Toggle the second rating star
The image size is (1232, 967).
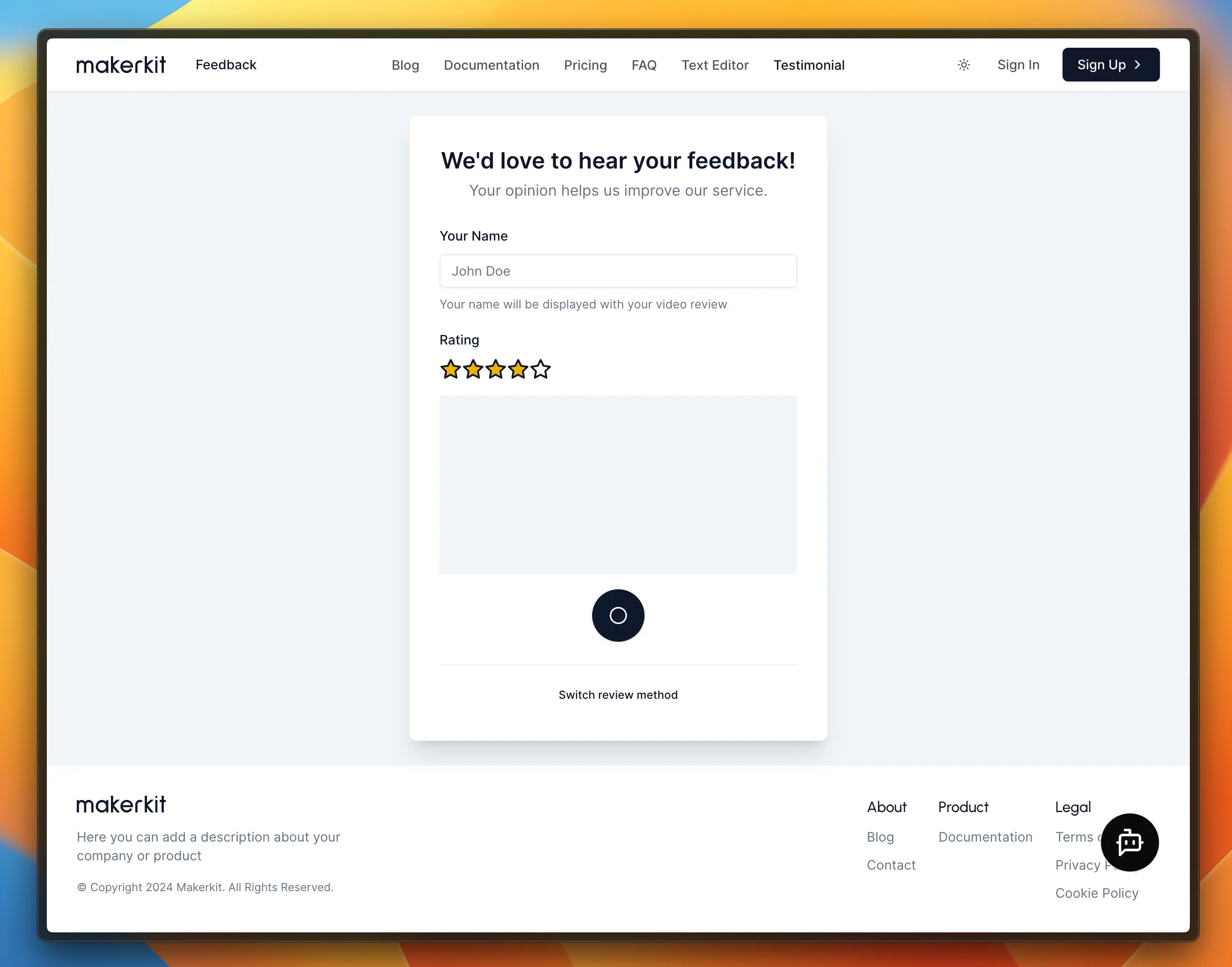click(473, 369)
